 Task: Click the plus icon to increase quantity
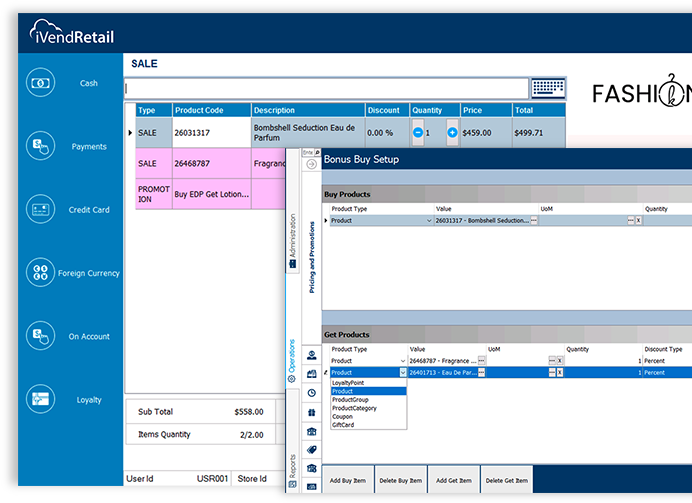[x=452, y=132]
